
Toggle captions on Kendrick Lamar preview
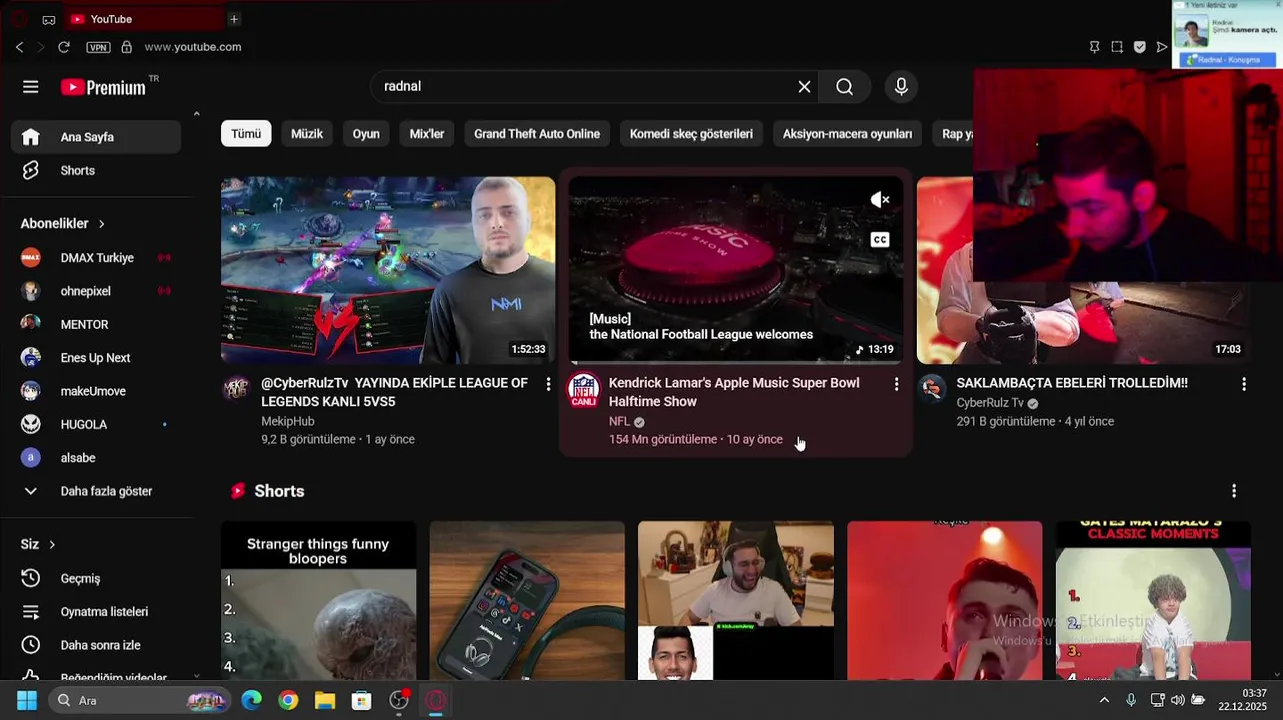[x=880, y=240]
